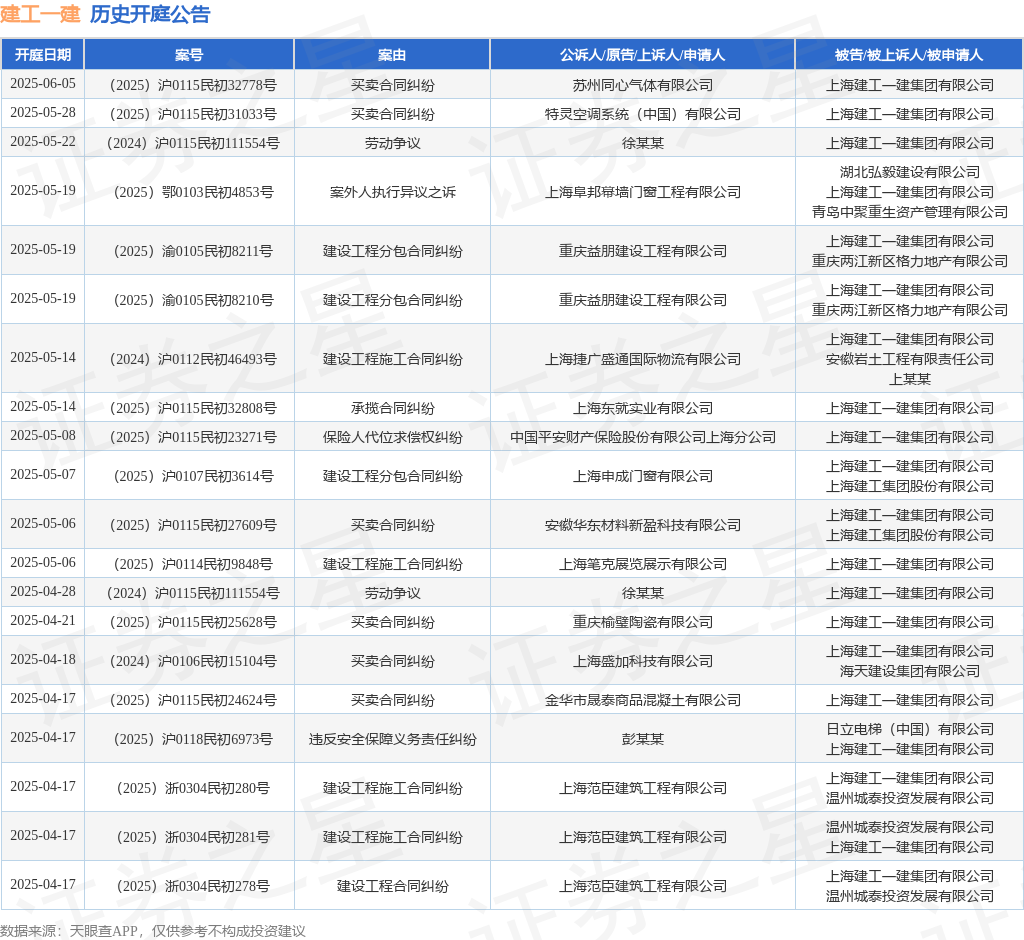Click plaintiff 上海盛加科技有限公司
This screenshot has height=940, width=1024.
coord(643,661)
